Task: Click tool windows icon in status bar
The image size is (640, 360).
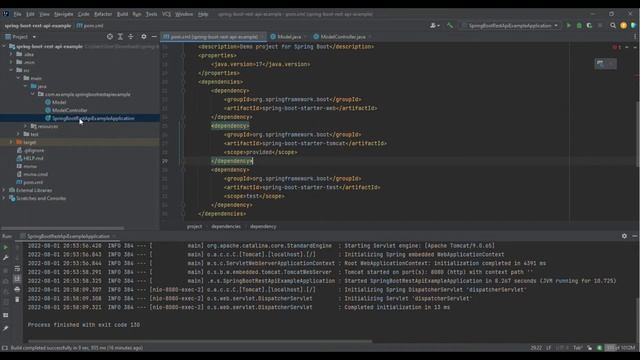Action: [x=4, y=348]
